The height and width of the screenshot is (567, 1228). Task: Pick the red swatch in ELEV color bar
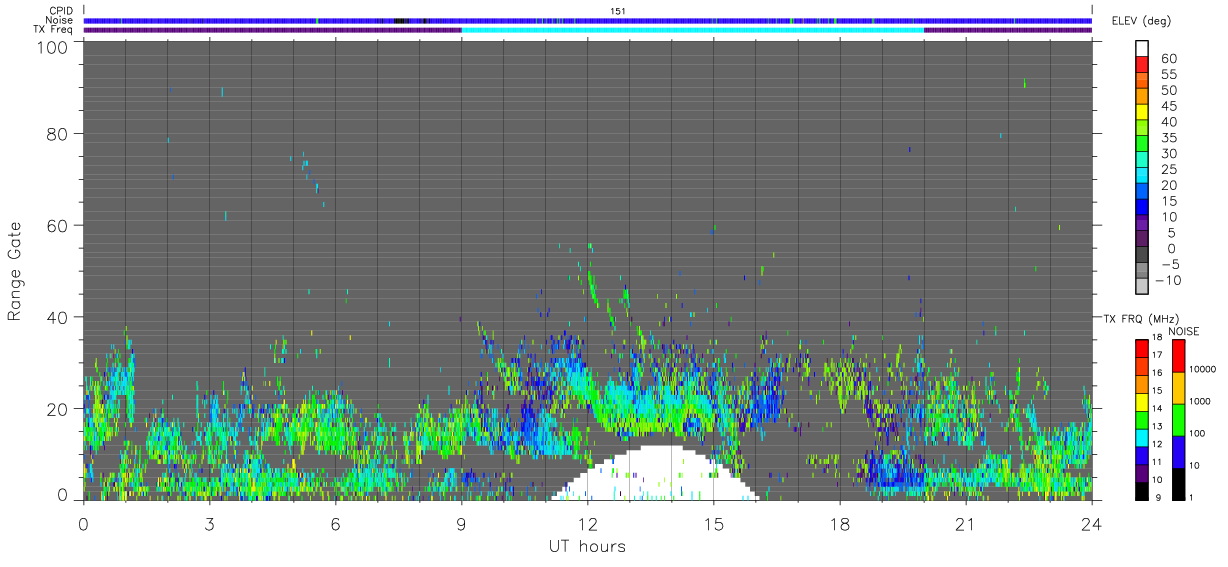tap(1142, 63)
